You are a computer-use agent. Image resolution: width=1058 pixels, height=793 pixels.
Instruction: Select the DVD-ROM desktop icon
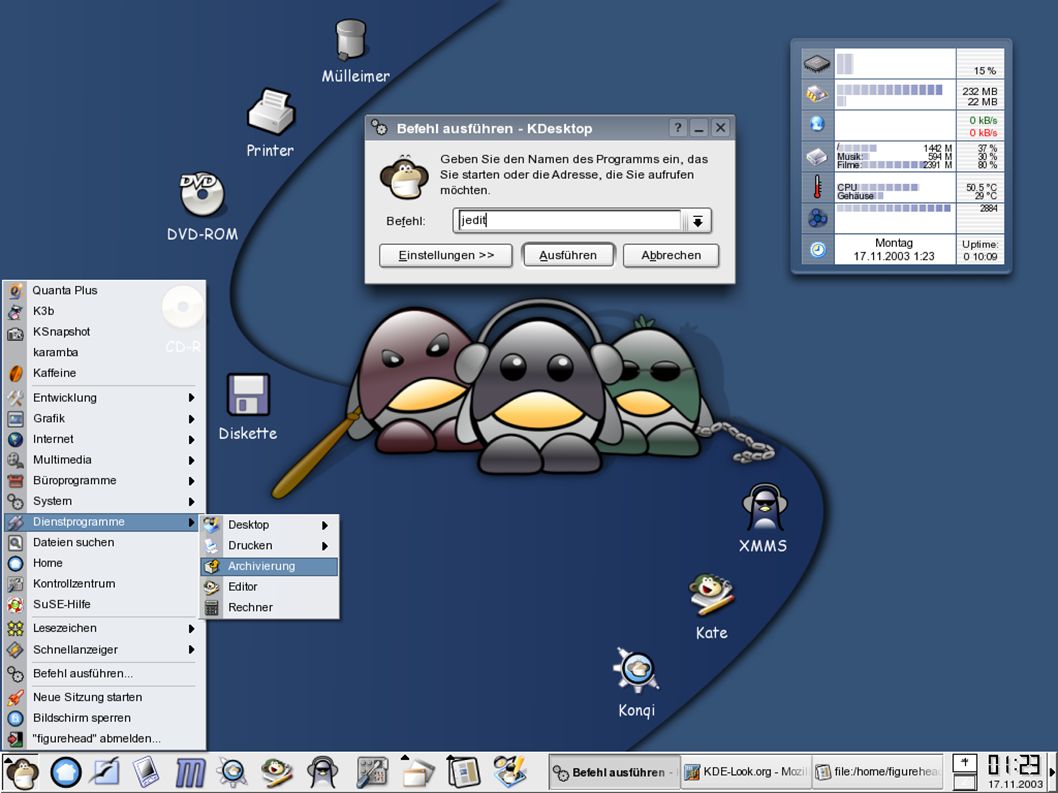click(201, 194)
